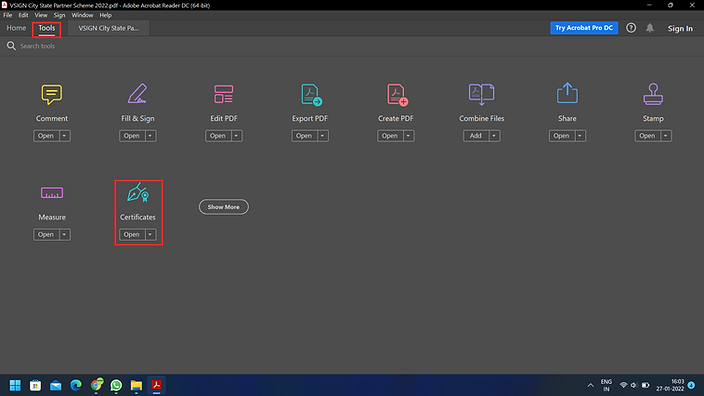
Task: Click the Share tool icon
Action: coord(567,93)
